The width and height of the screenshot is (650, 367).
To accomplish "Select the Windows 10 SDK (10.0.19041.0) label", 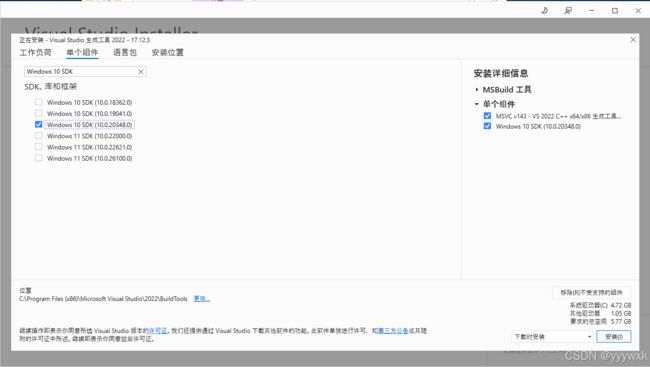I will [x=90, y=114].
